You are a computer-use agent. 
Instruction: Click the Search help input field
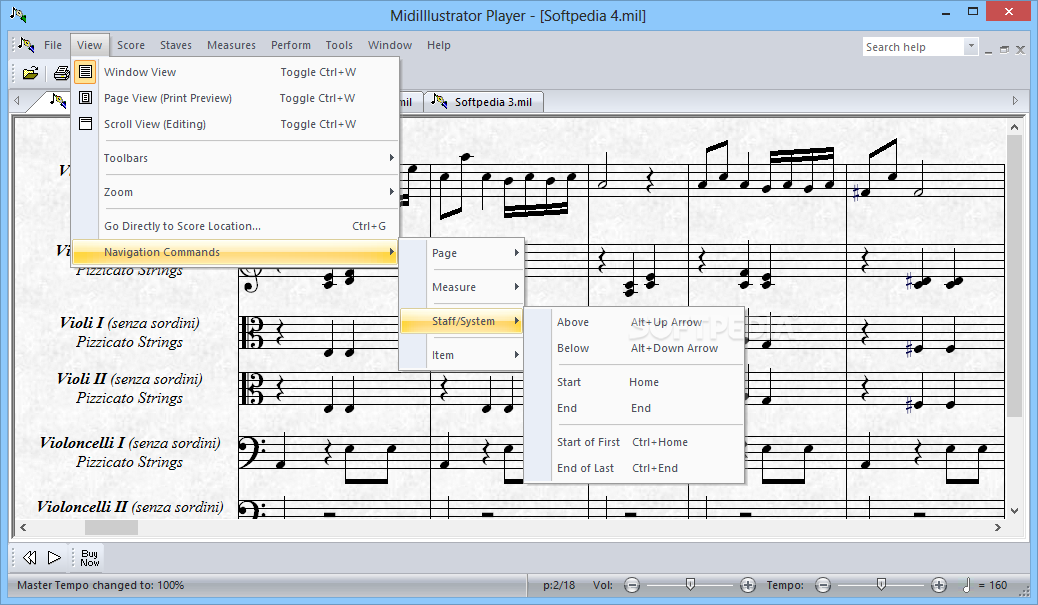(914, 47)
